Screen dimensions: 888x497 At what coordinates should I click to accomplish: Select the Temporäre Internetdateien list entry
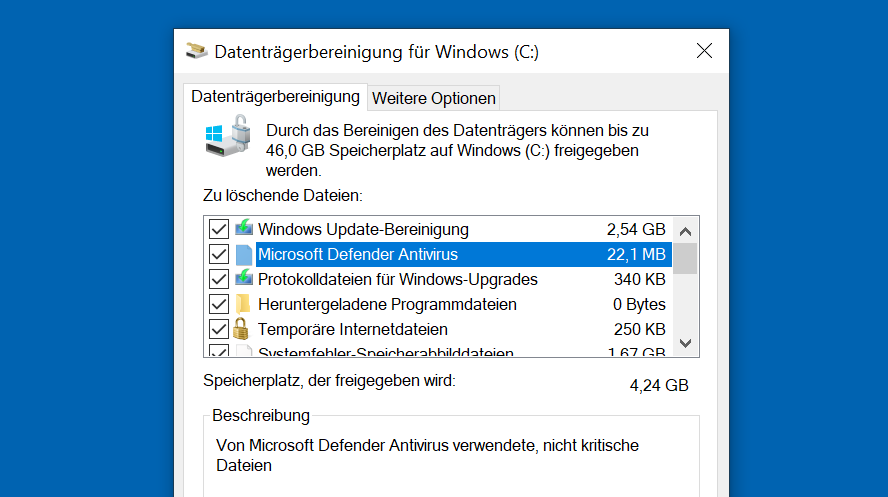(x=353, y=329)
